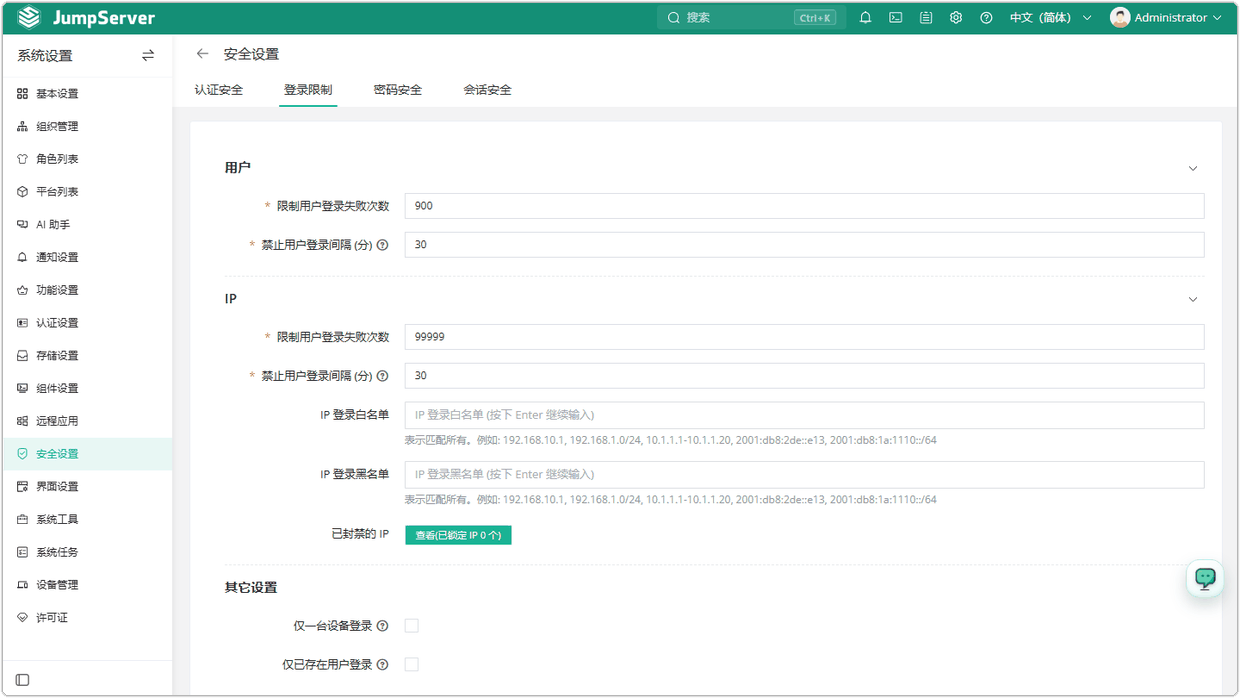Screen dimensions: 1240x698
Task: Click the sidebar view switch arrows icon
Action: [x=148, y=56]
